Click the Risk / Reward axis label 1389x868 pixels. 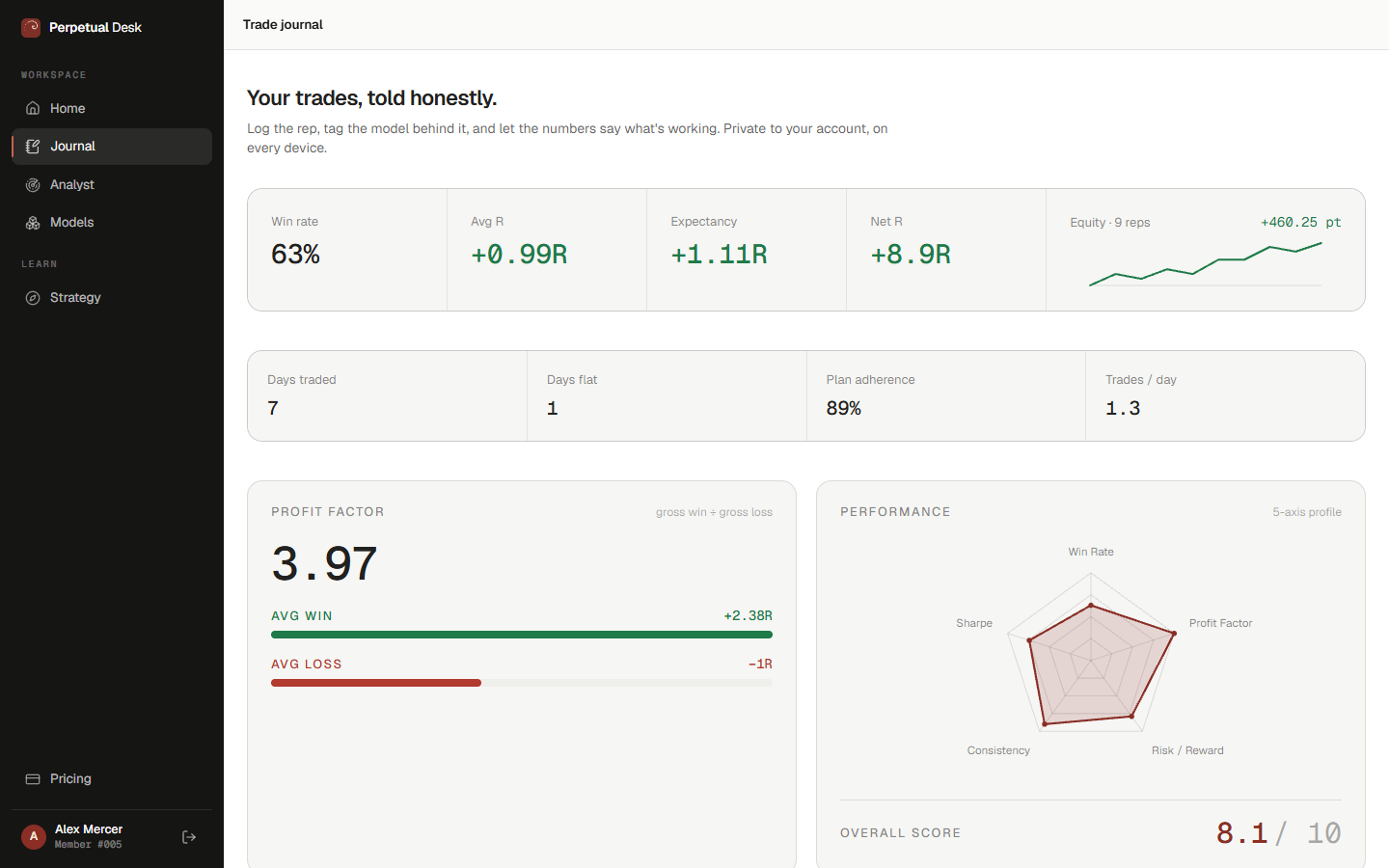pyautogui.click(x=1187, y=750)
